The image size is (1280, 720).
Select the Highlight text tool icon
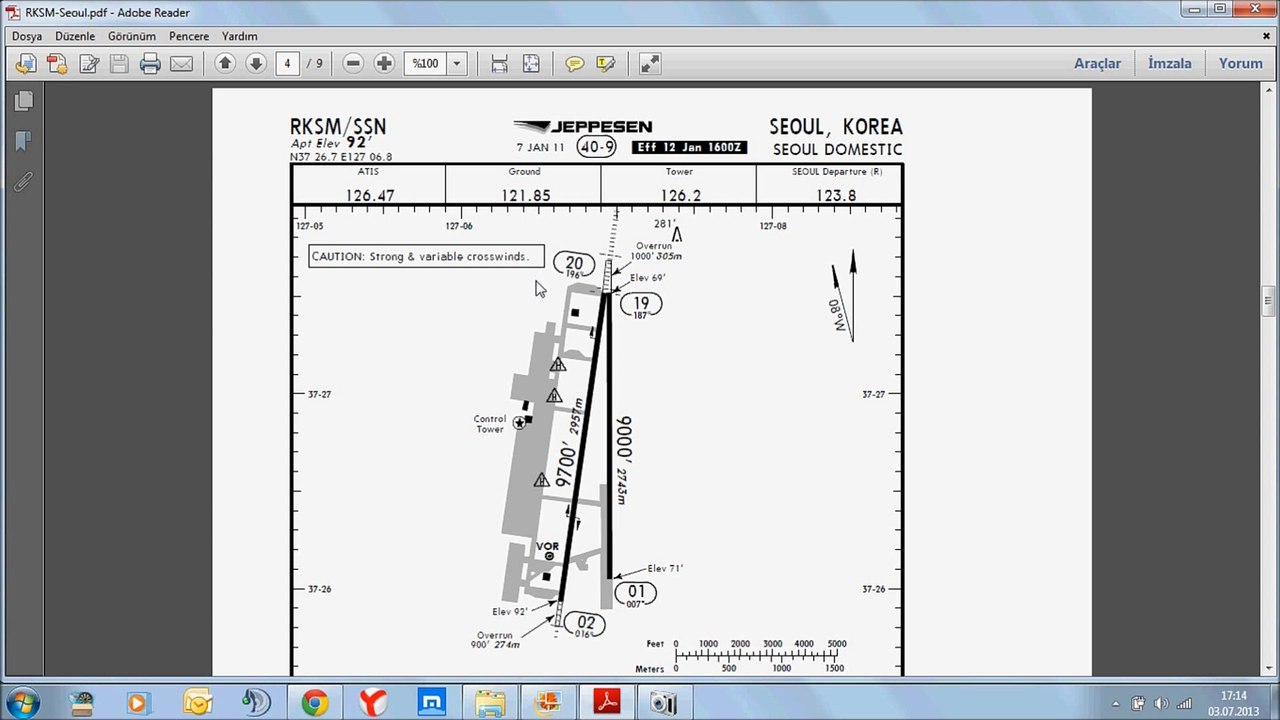[605, 63]
